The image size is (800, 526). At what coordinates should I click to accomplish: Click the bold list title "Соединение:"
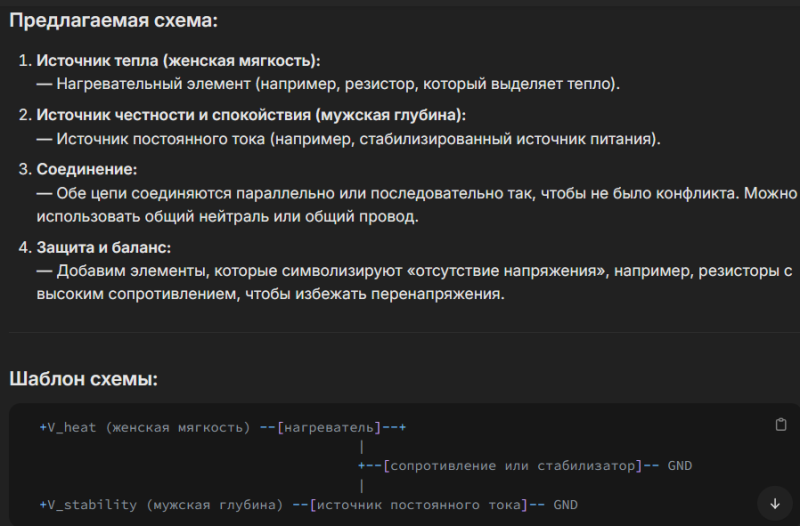pos(87,169)
